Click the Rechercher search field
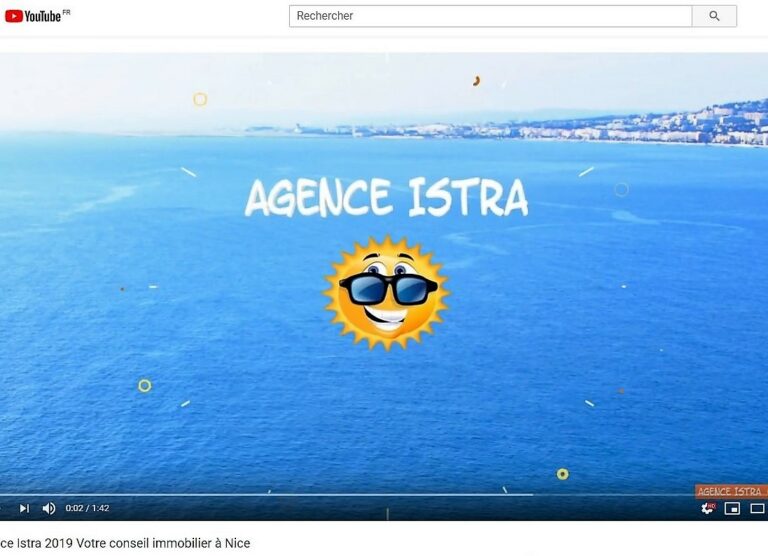The height and width of the screenshot is (556, 768). click(490, 16)
